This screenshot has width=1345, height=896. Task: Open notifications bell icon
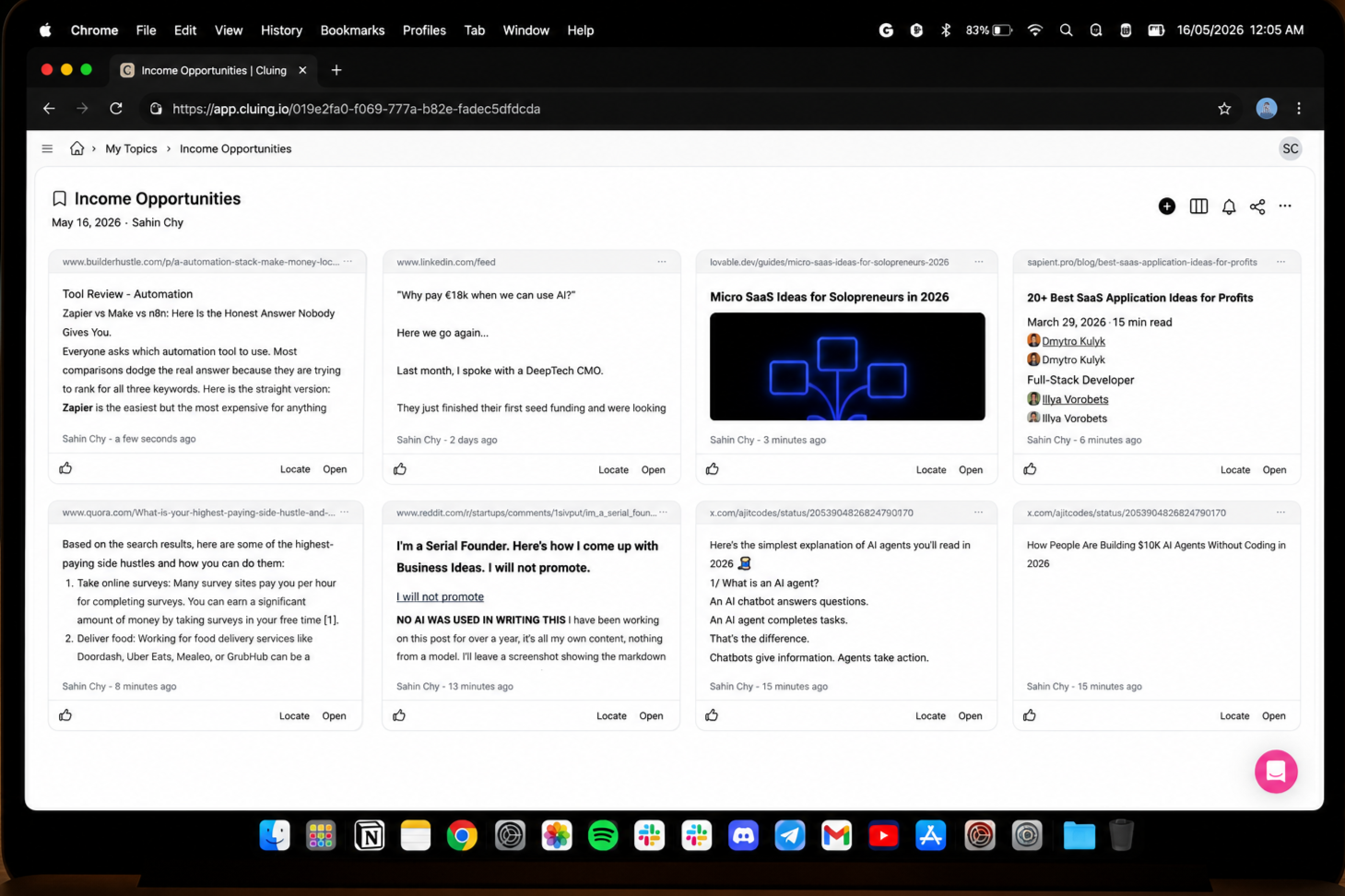pos(1229,206)
